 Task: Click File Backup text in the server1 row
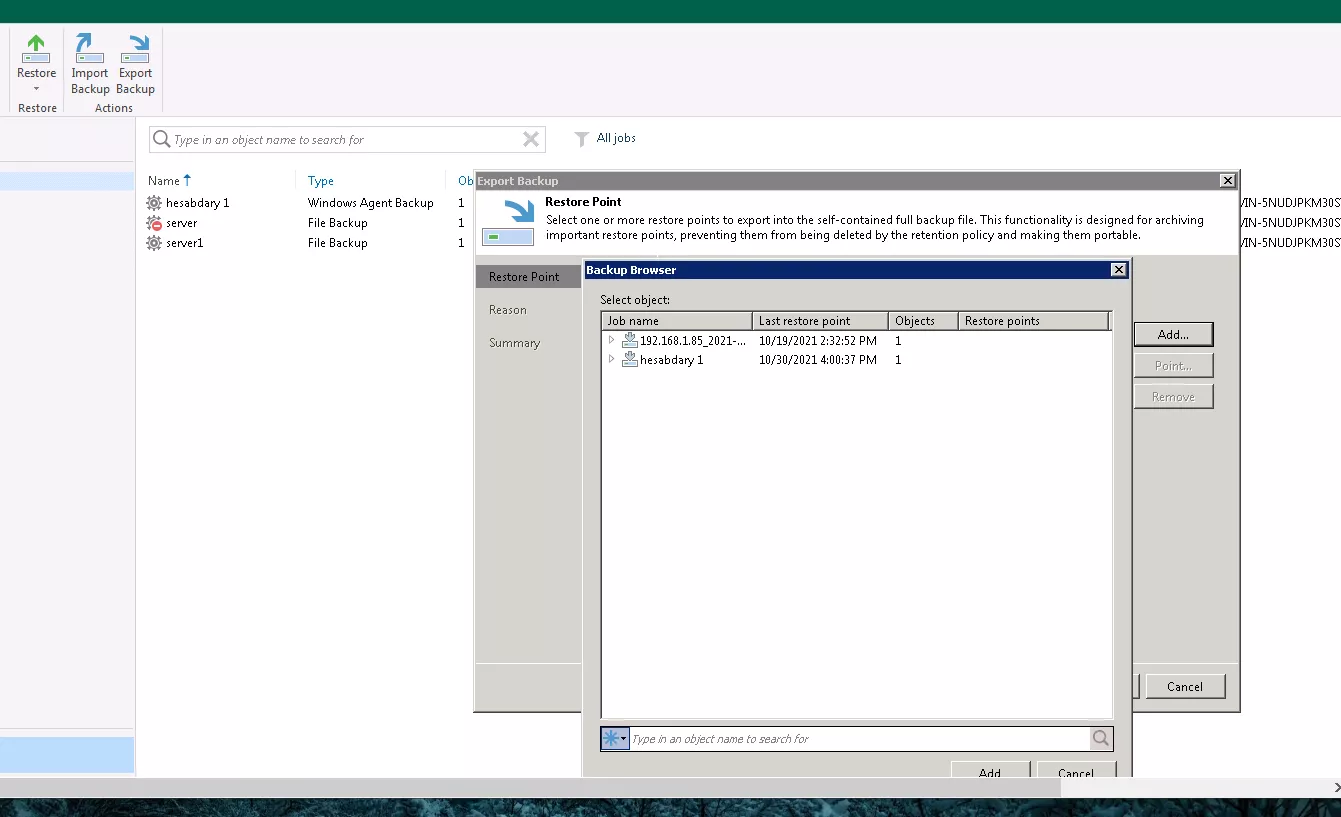pos(338,243)
